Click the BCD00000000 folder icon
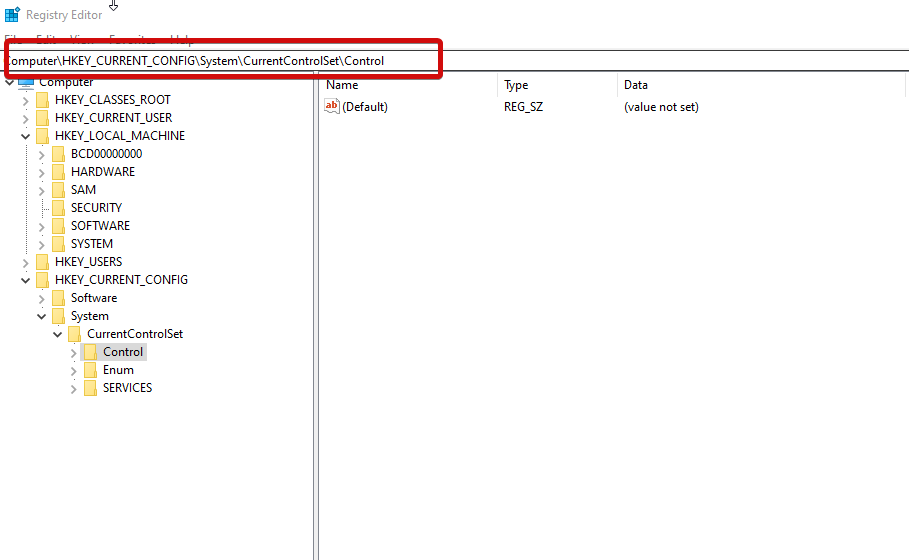The height and width of the screenshot is (560, 909). [59, 154]
